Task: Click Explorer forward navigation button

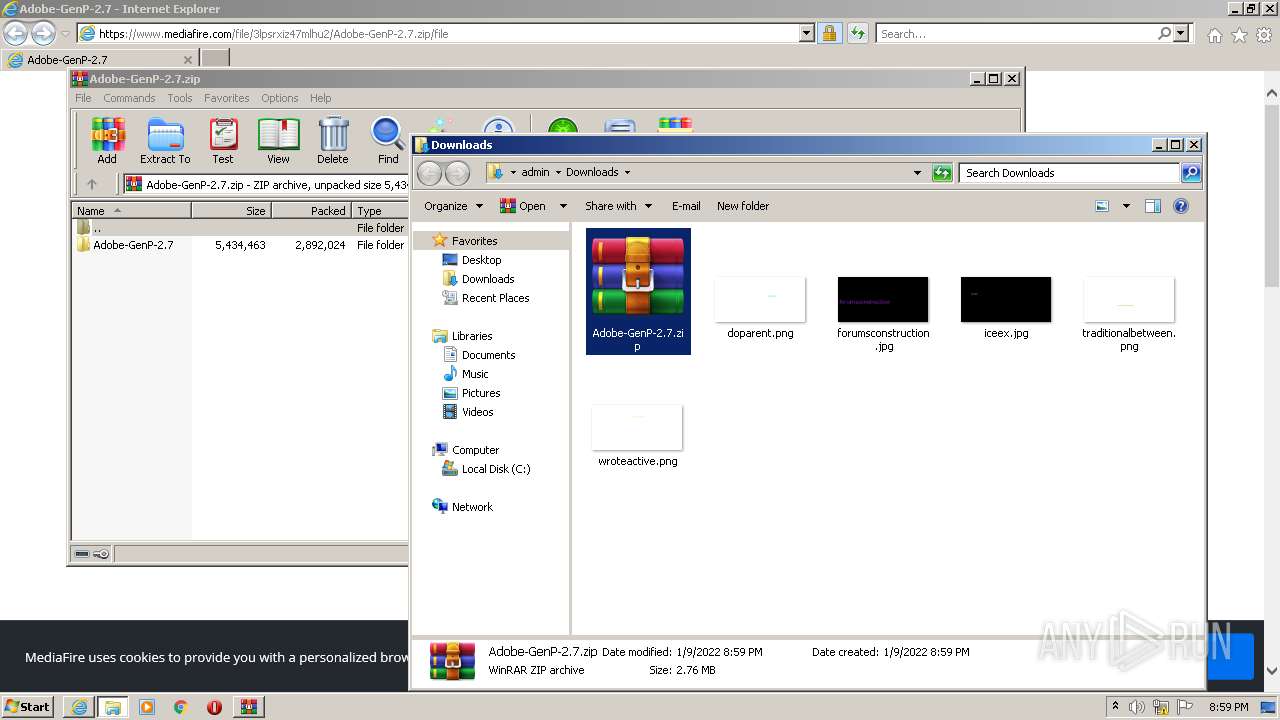Action: tap(457, 173)
